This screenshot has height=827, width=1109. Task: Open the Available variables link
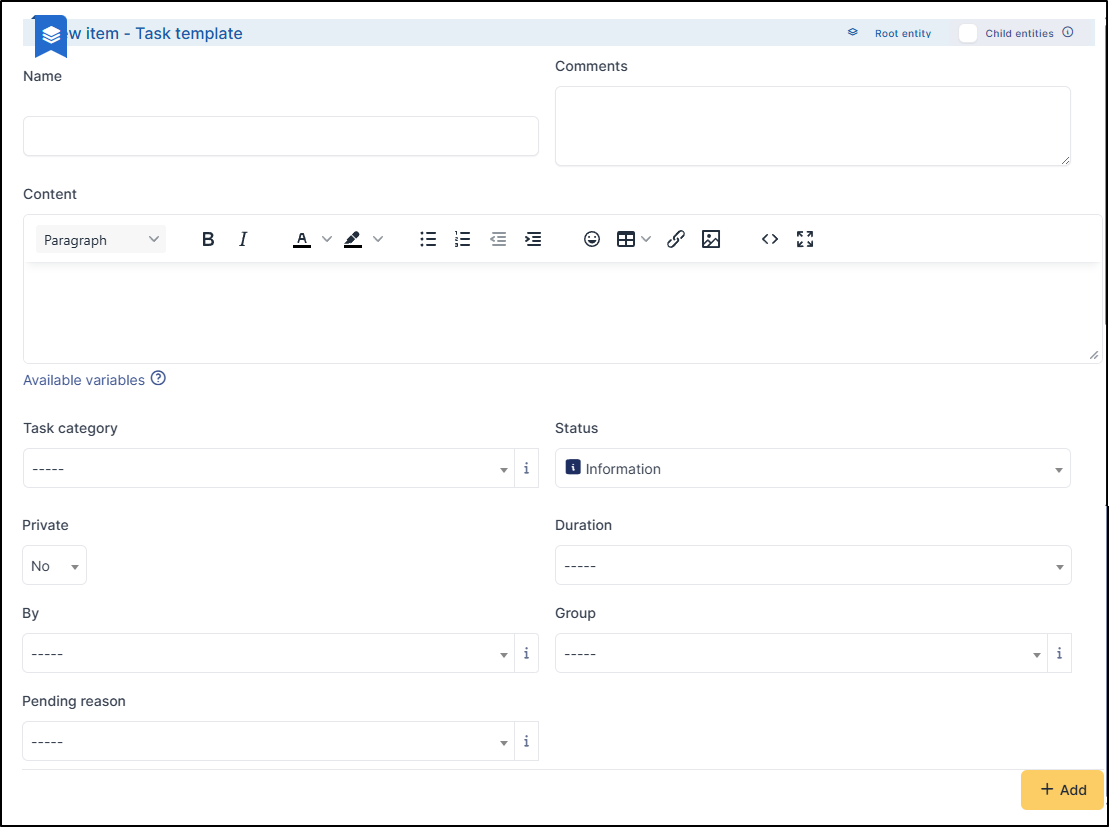pos(84,380)
